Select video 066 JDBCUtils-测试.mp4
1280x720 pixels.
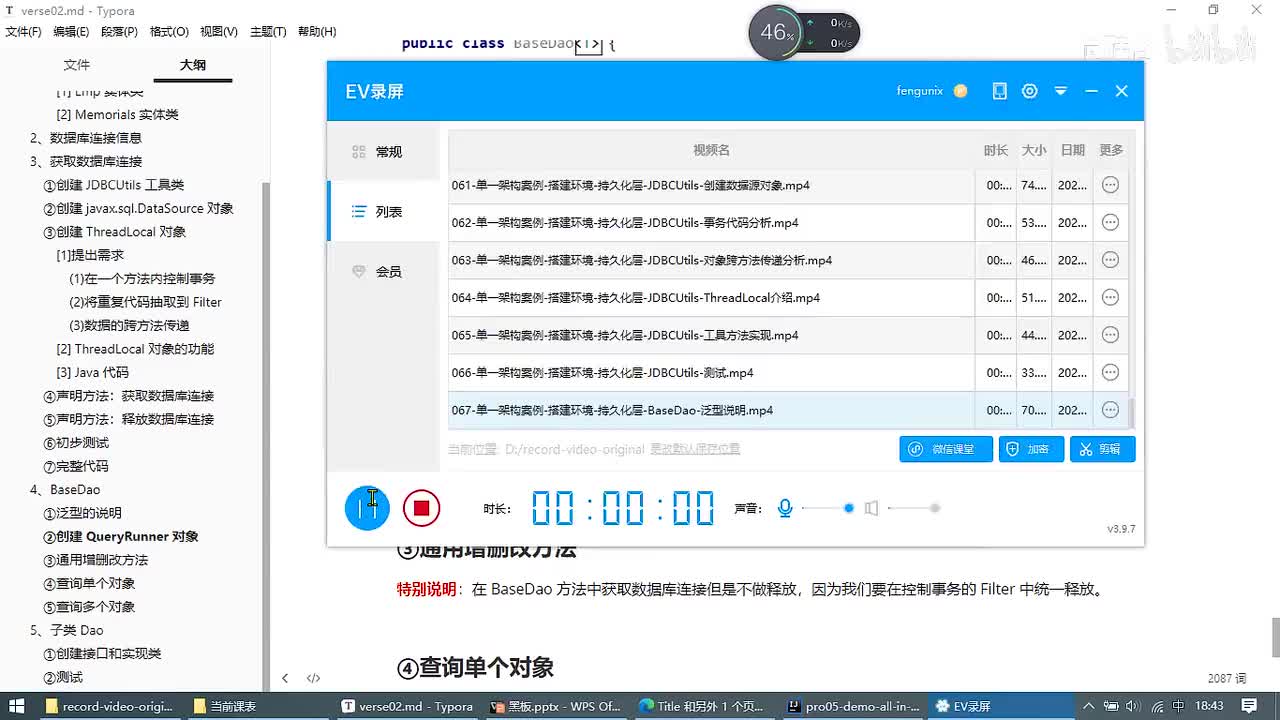click(711, 372)
